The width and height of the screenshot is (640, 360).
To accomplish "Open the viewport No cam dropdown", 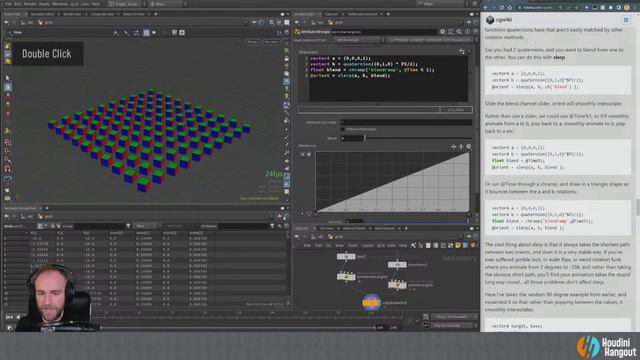I will click(272, 42).
